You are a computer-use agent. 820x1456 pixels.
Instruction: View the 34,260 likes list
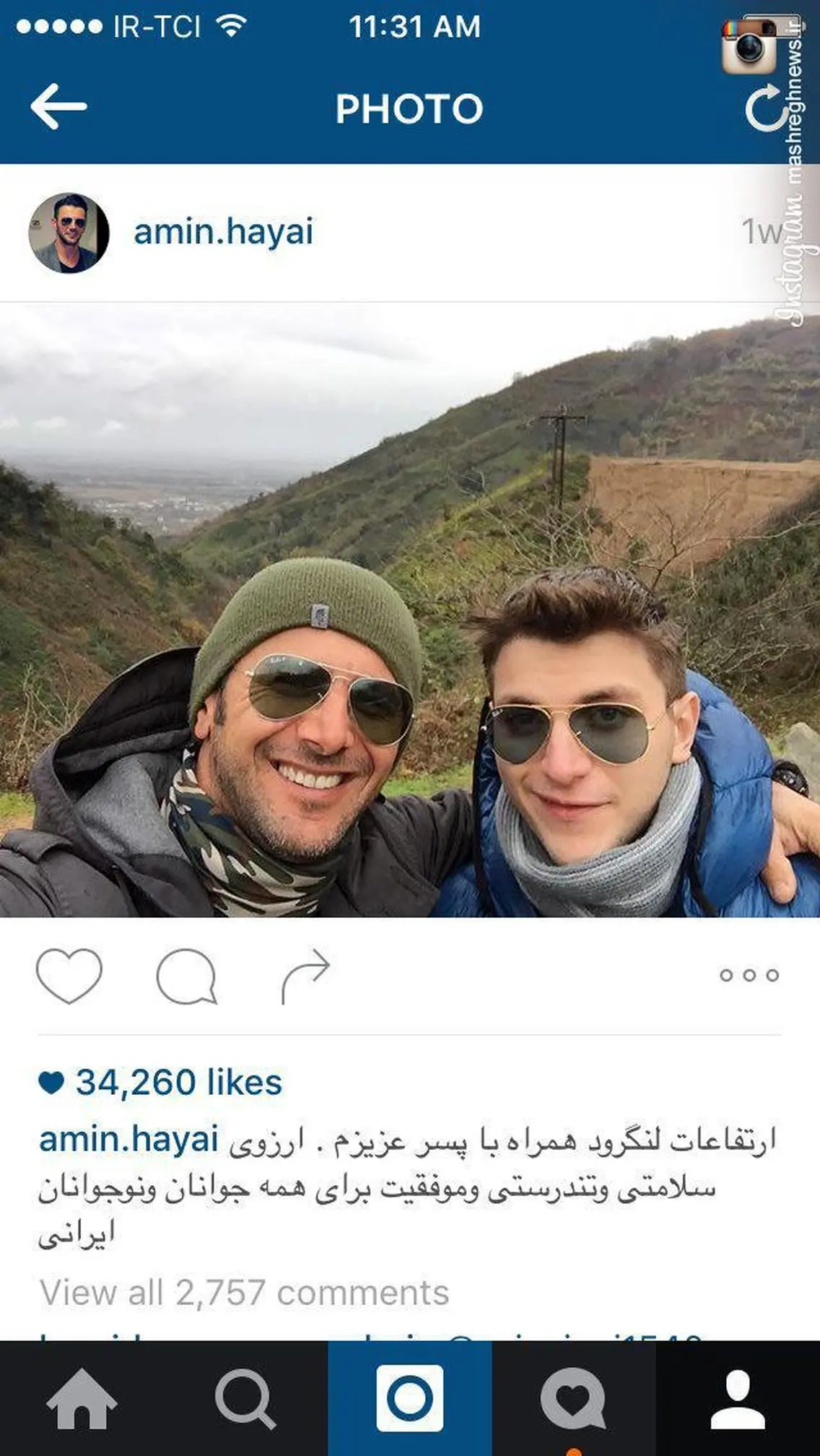(179, 1082)
